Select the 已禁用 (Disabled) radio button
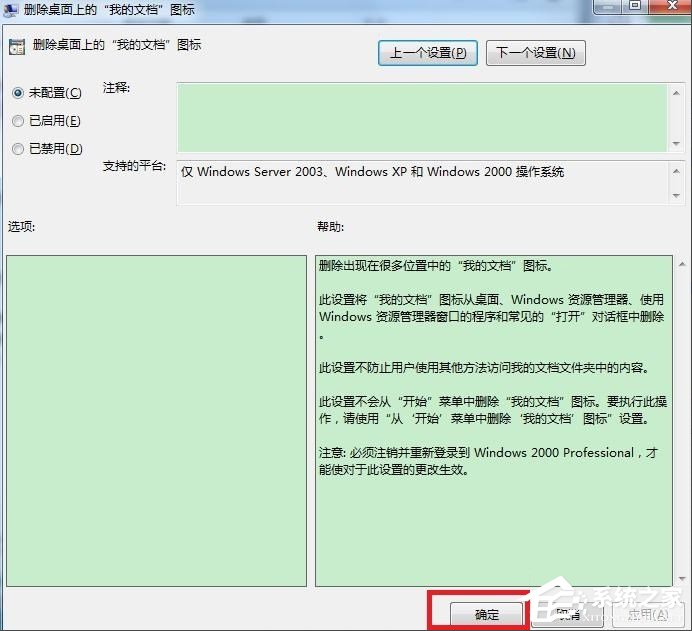Image resolution: width=692 pixels, height=631 pixels. click(17, 149)
